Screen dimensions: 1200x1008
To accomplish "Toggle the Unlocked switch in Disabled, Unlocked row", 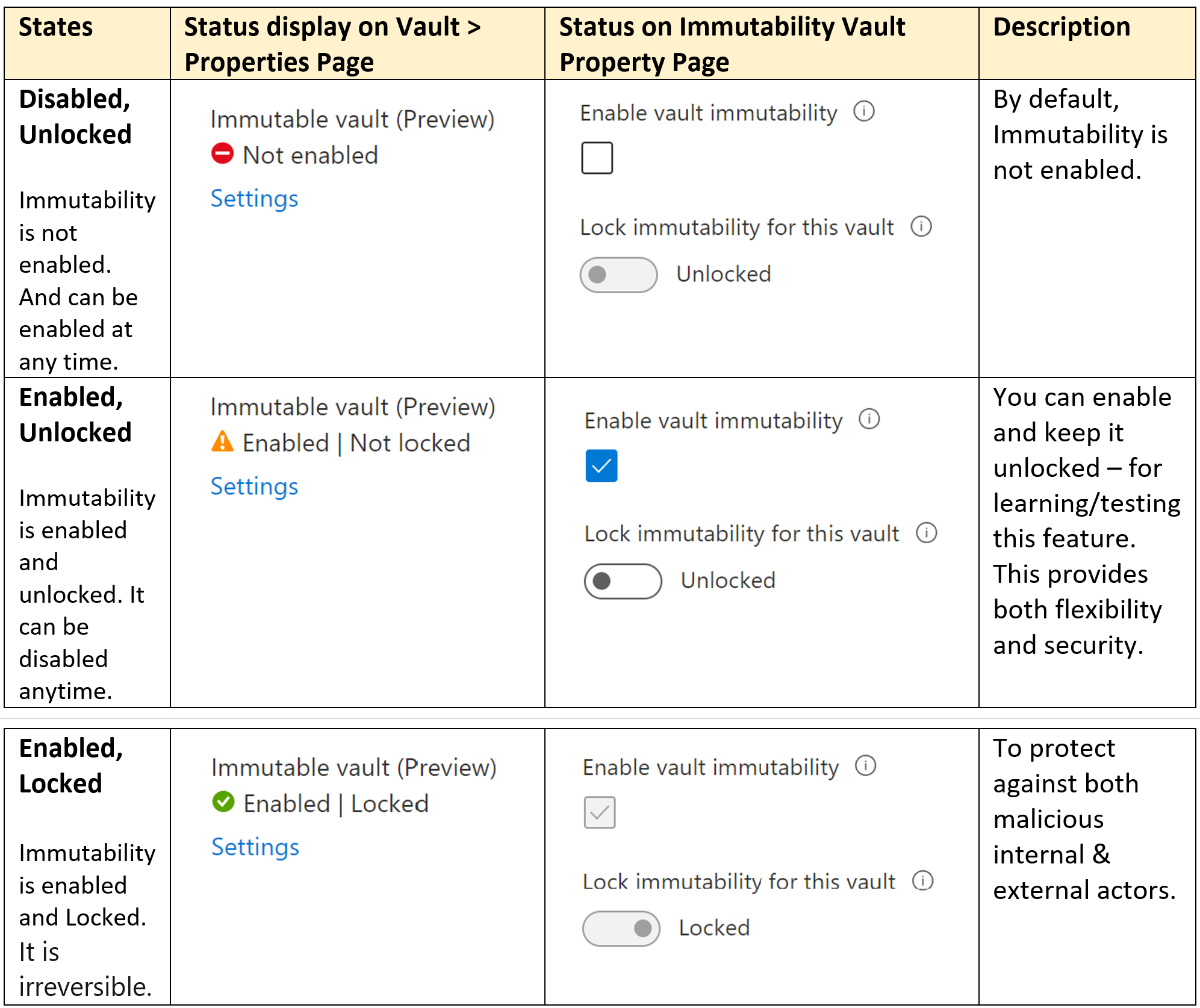I will pyautogui.click(x=618, y=275).
